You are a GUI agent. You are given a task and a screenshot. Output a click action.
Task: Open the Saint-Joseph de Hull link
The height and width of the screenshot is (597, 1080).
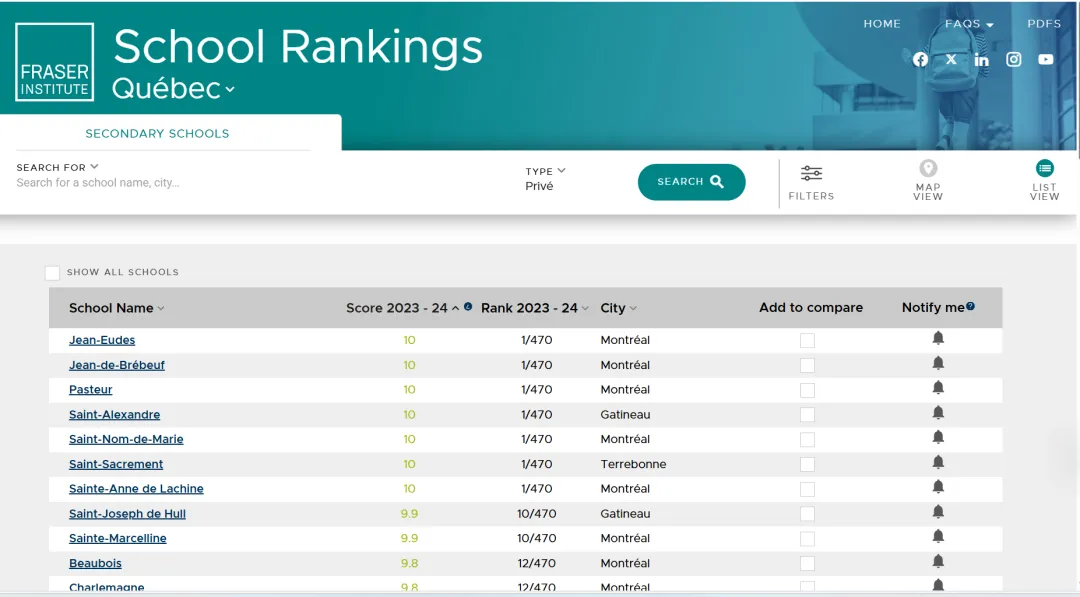pyautogui.click(x=127, y=514)
